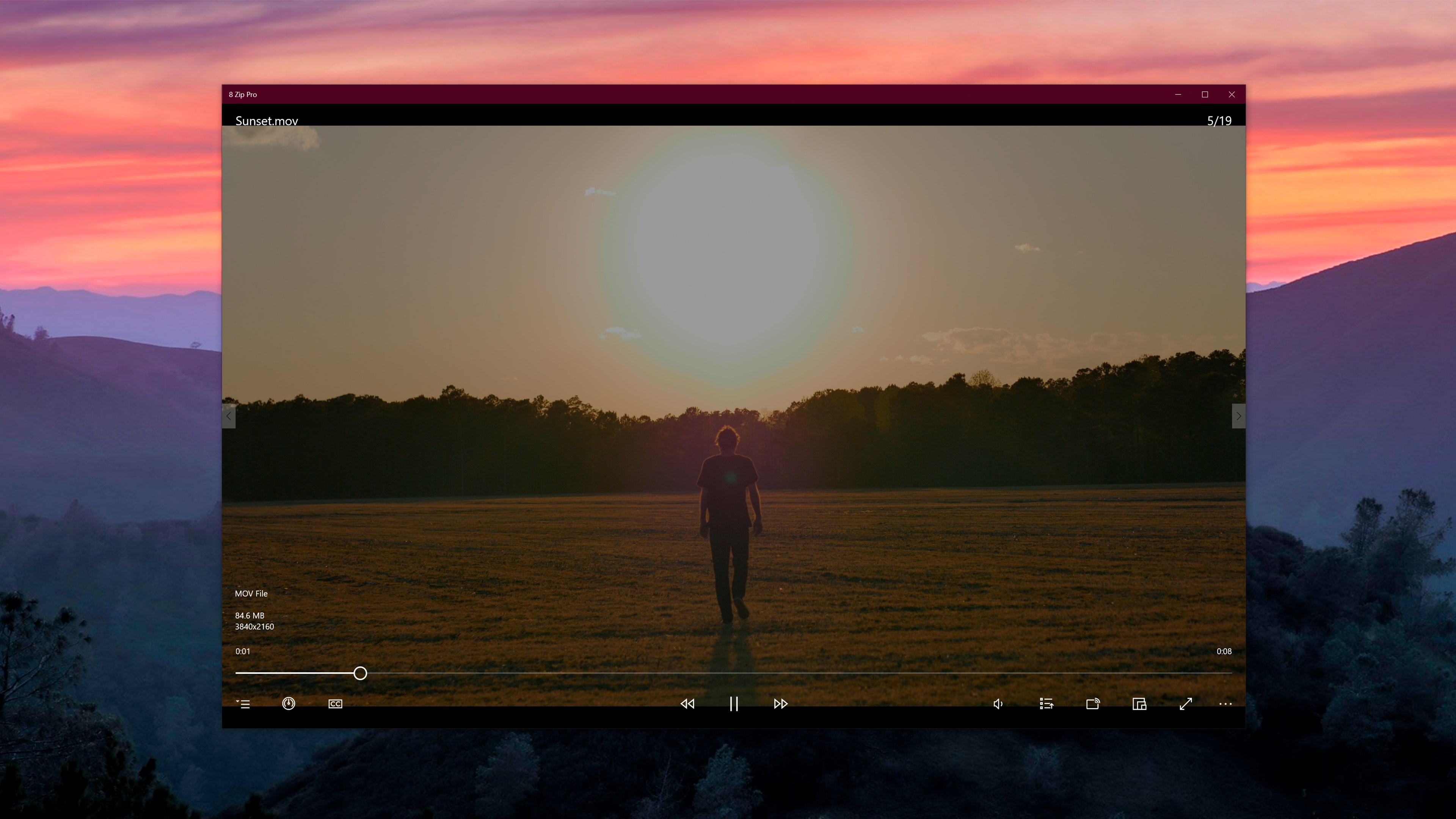Click the MOV File info text
Screen dimensions: 1456x819
251,593
